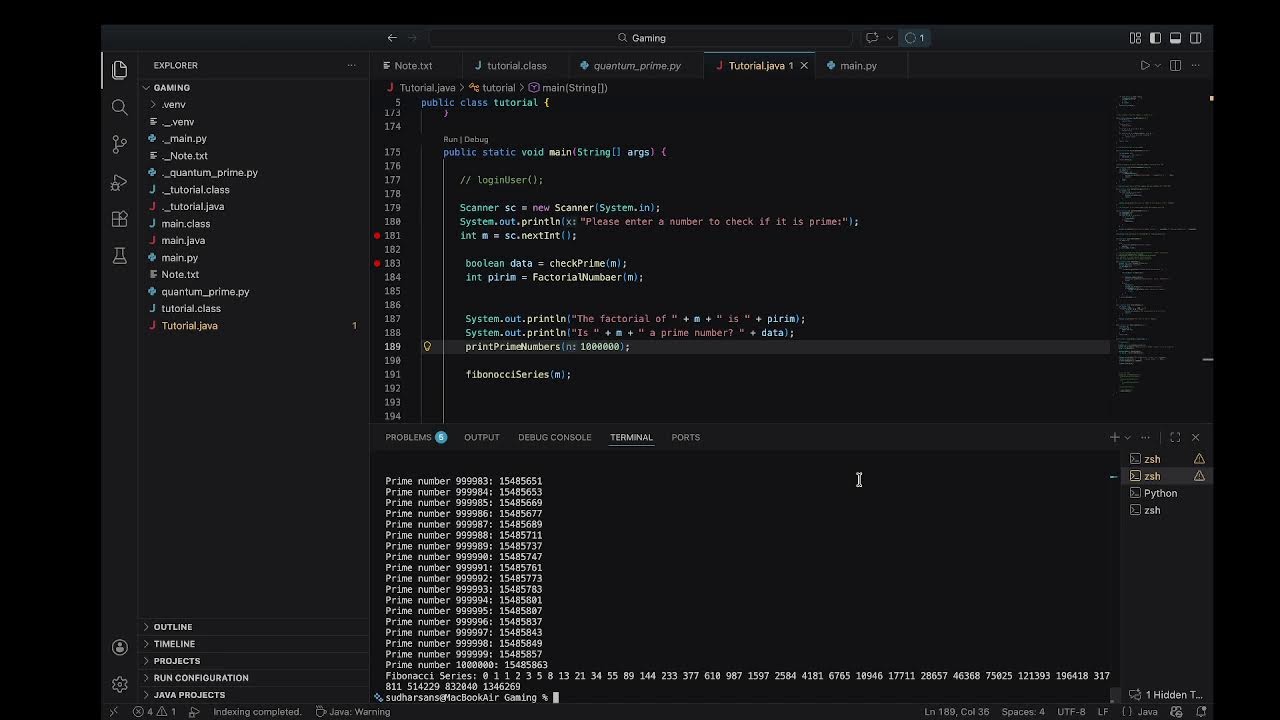Viewport: 1280px width, 720px height.
Task: Open Explorer Views and More Actions ellipsis
Action: click(x=351, y=65)
